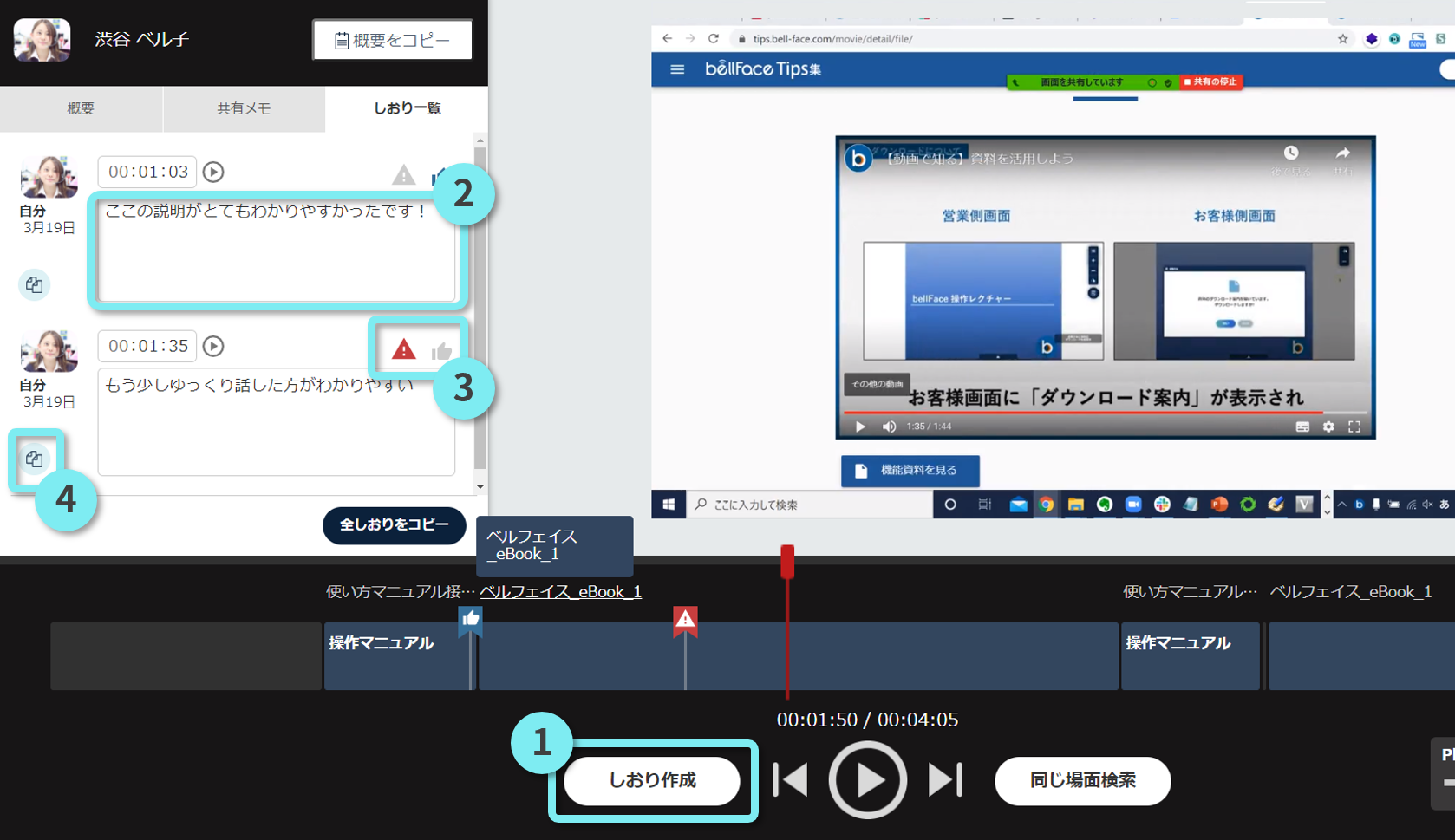The height and width of the screenshot is (840, 1455).
Task: Play bookmark at 00:01:03
Action: [213, 172]
